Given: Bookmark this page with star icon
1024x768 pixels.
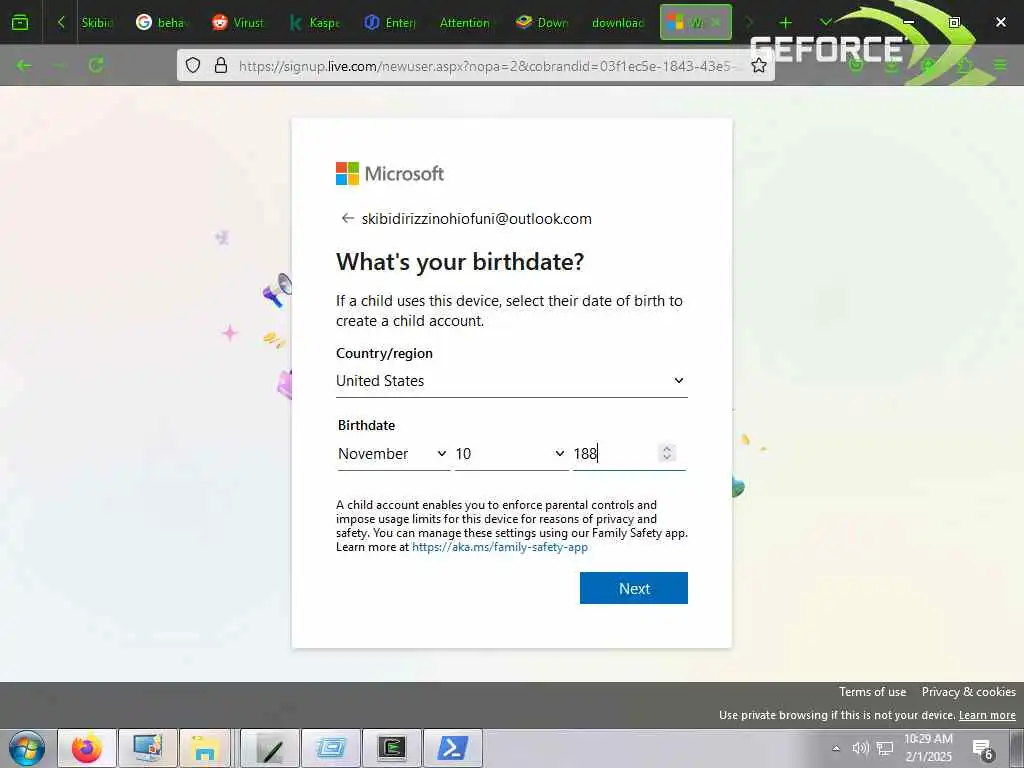Looking at the screenshot, I should click(758, 65).
